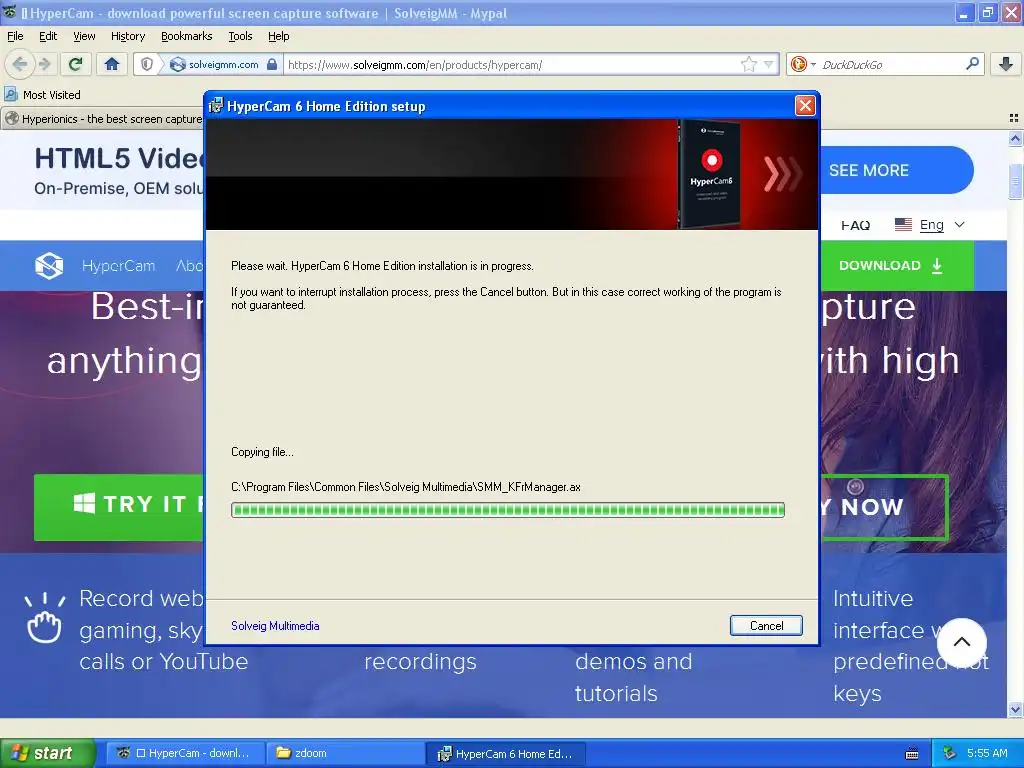The width and height of the screenshot is (1024, 768).
Task: Go to the Home page icon
Action: pos(112,64)
